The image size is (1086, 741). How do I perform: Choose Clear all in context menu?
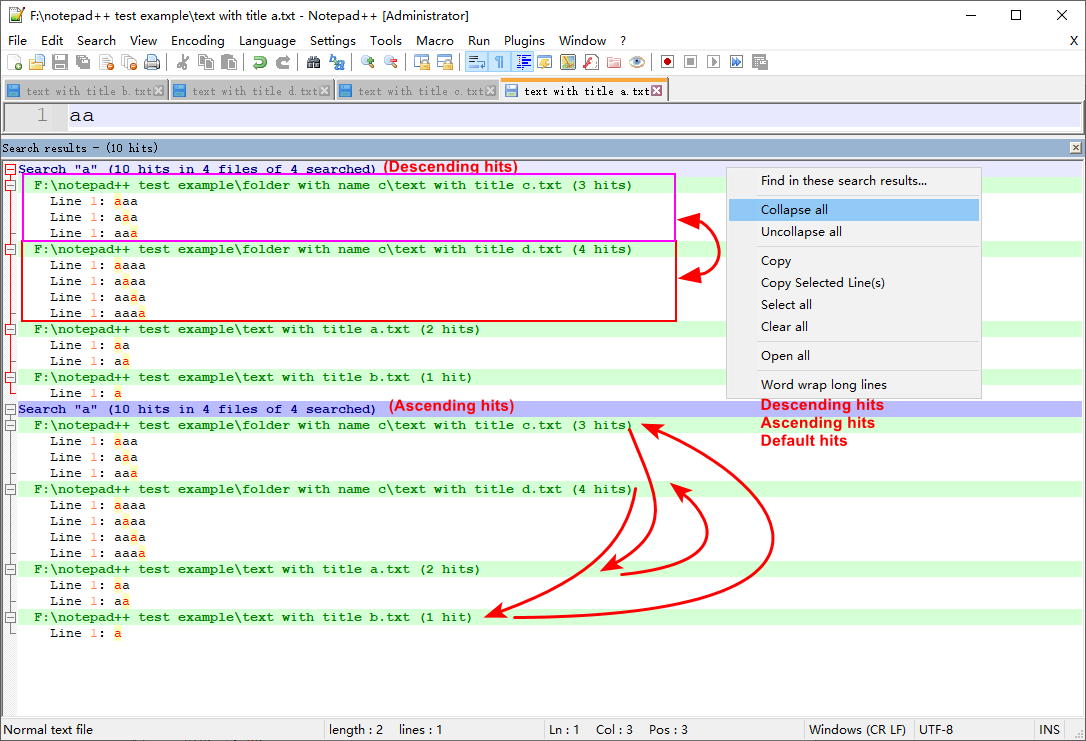(853, 327)
